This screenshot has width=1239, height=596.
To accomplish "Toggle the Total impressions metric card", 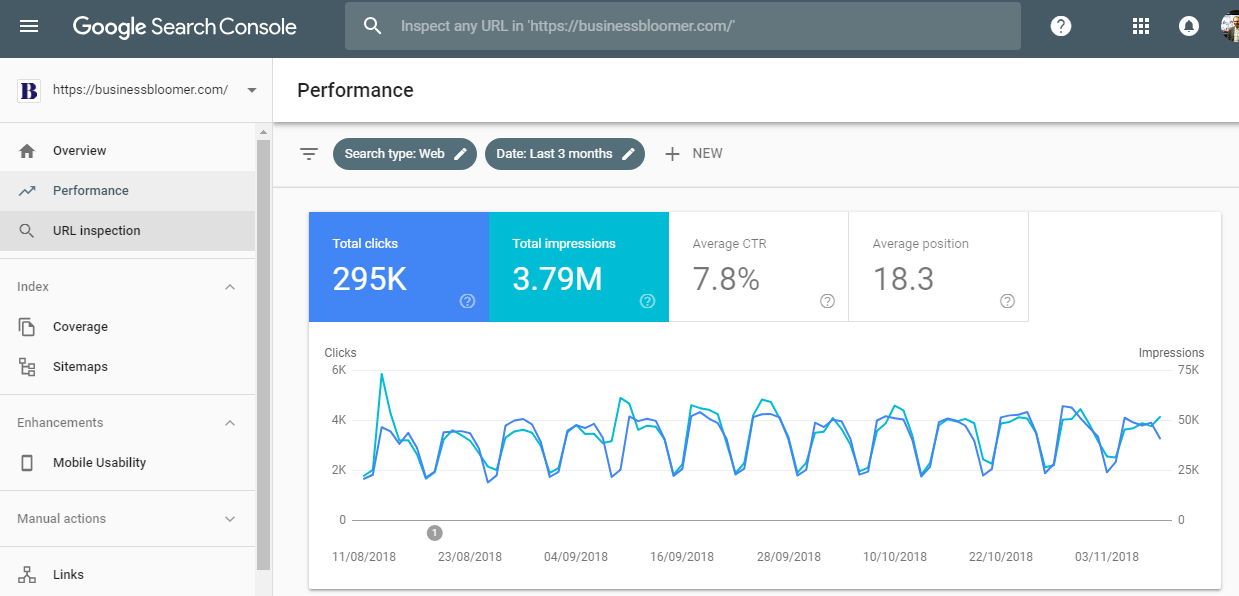I will [579, 267].
